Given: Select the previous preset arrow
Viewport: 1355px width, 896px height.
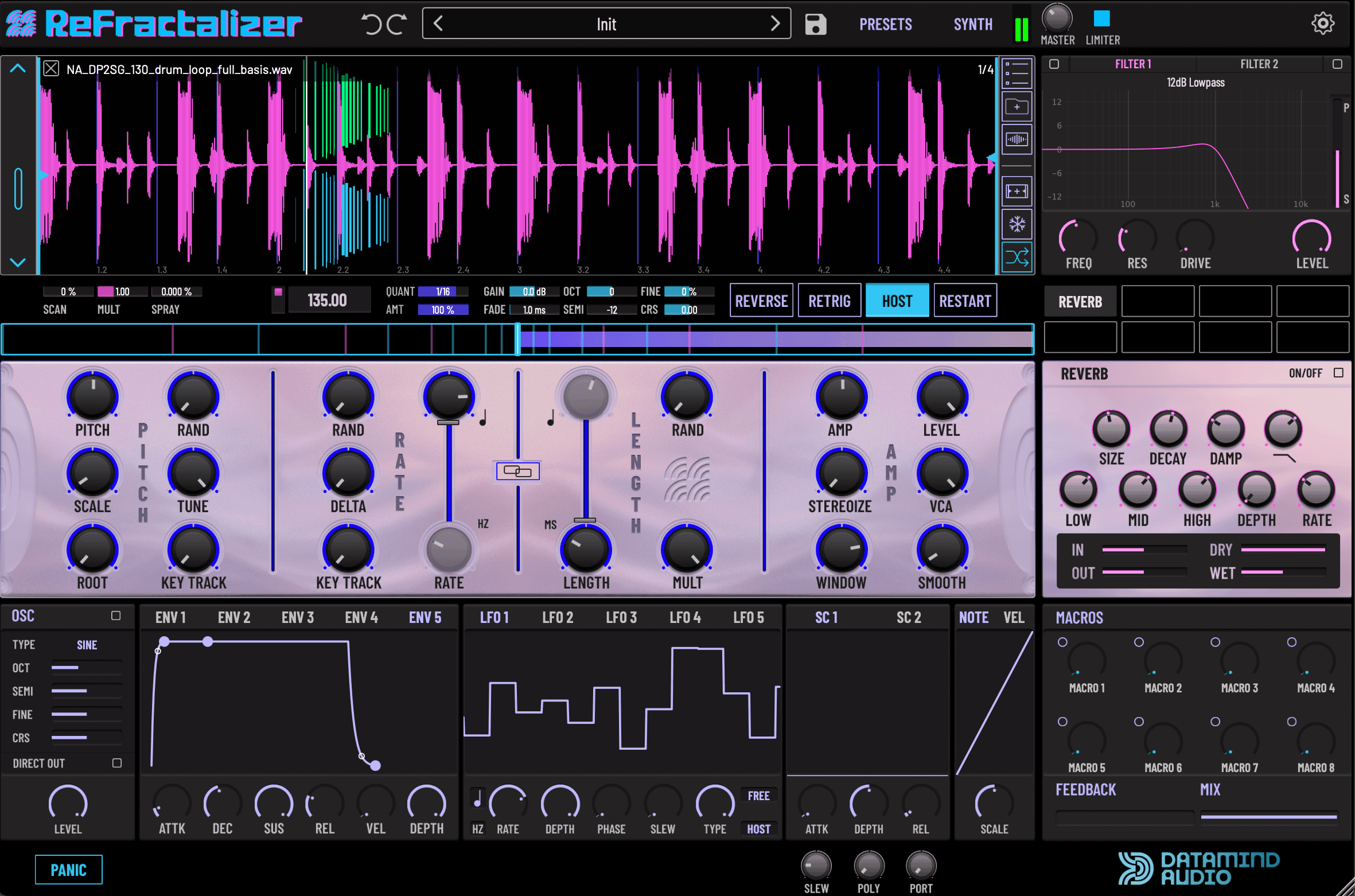Looking at the screenshot, I should point(438,24).
